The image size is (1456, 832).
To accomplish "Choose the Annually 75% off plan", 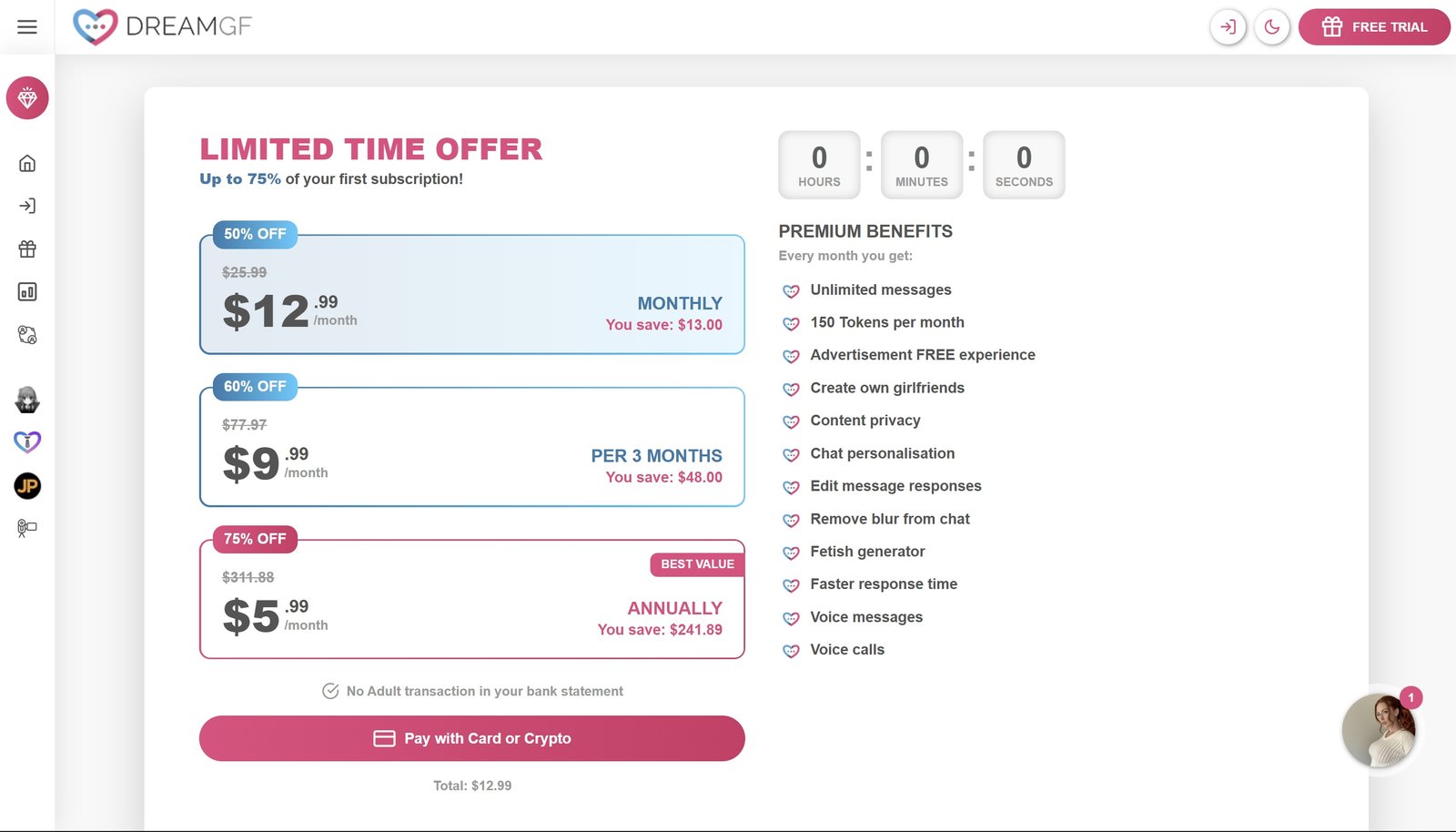I will [471, 599].
